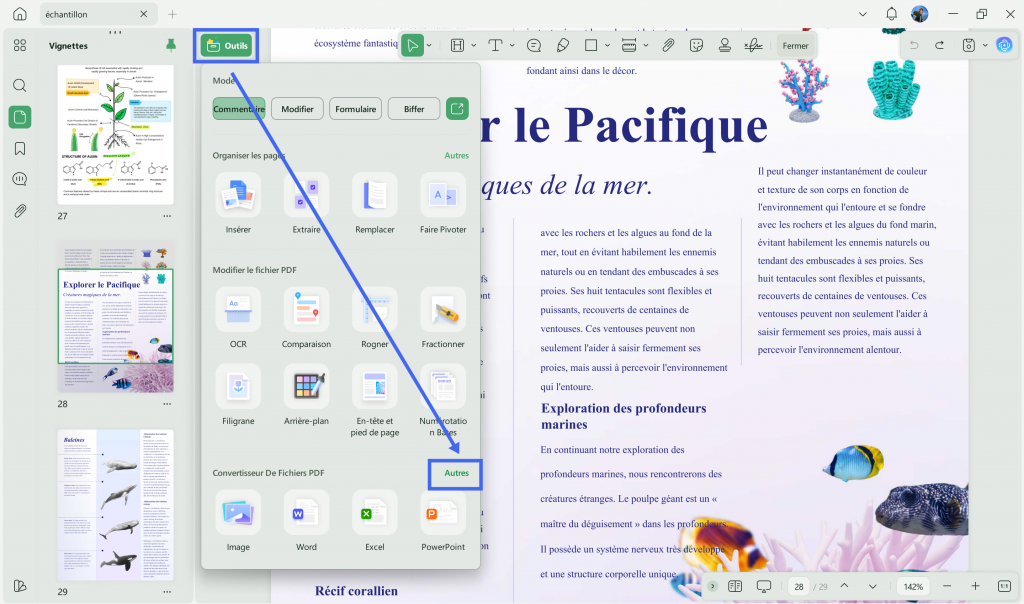Select the pencil drawing tool
The height and width of the screenshot is (604, 1024).
[562, 46]
